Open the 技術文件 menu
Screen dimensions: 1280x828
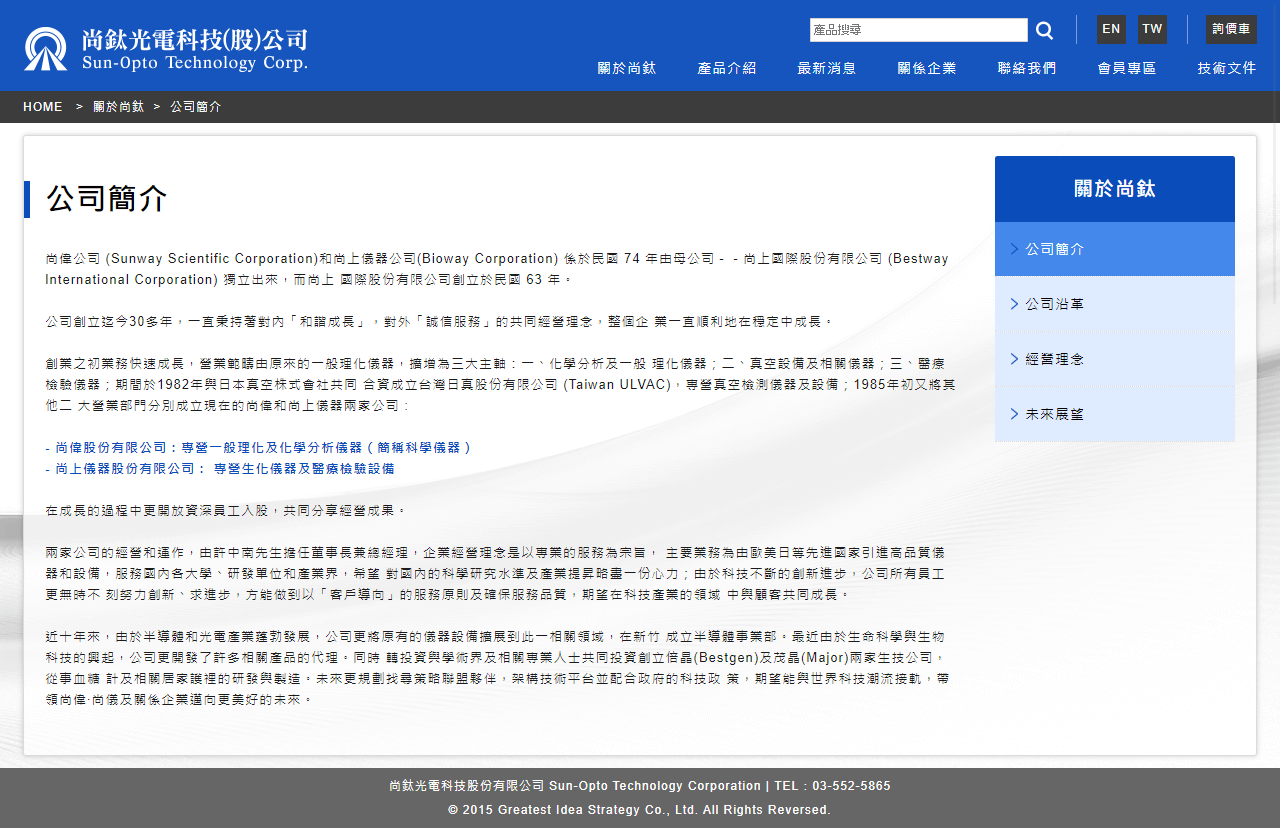1227,68
